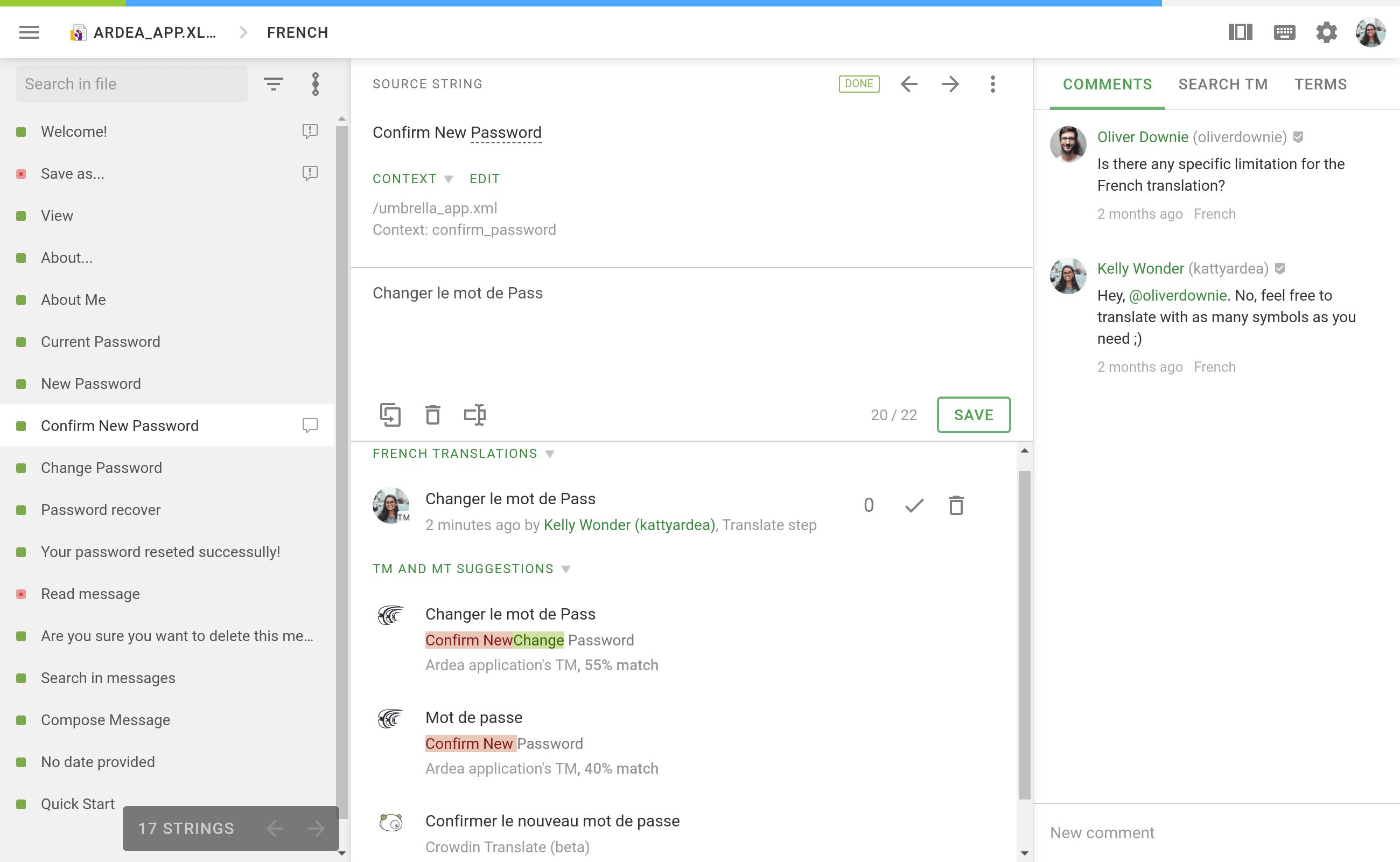Open the navigation hamburger menu
1400x862 pixels.
(29, 32)
